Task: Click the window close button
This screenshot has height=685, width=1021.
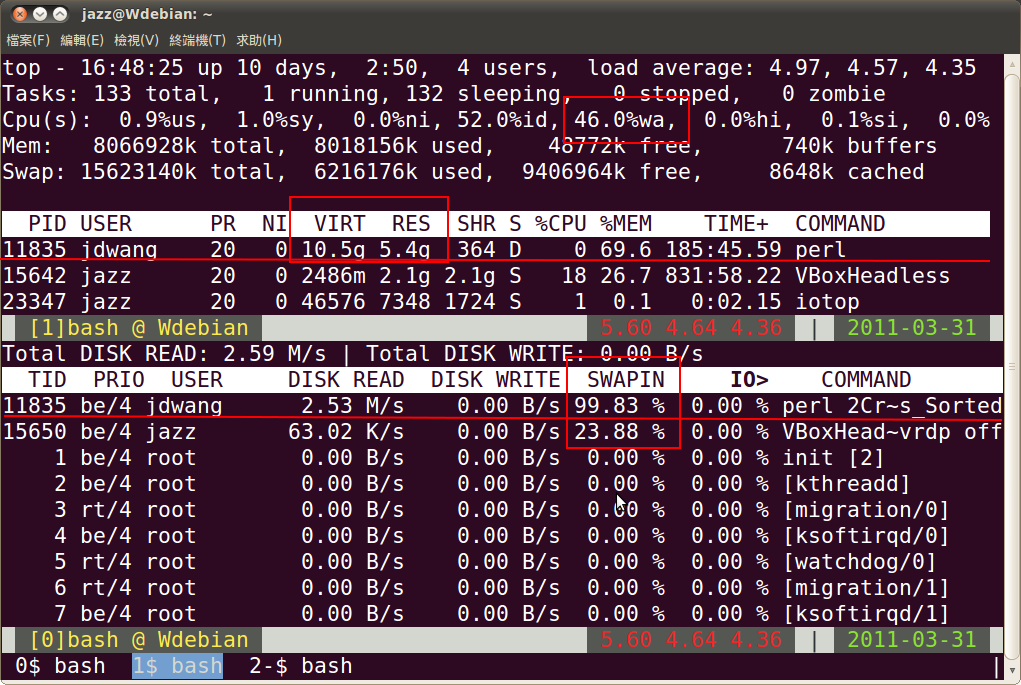Action: (x=20, y=14)
